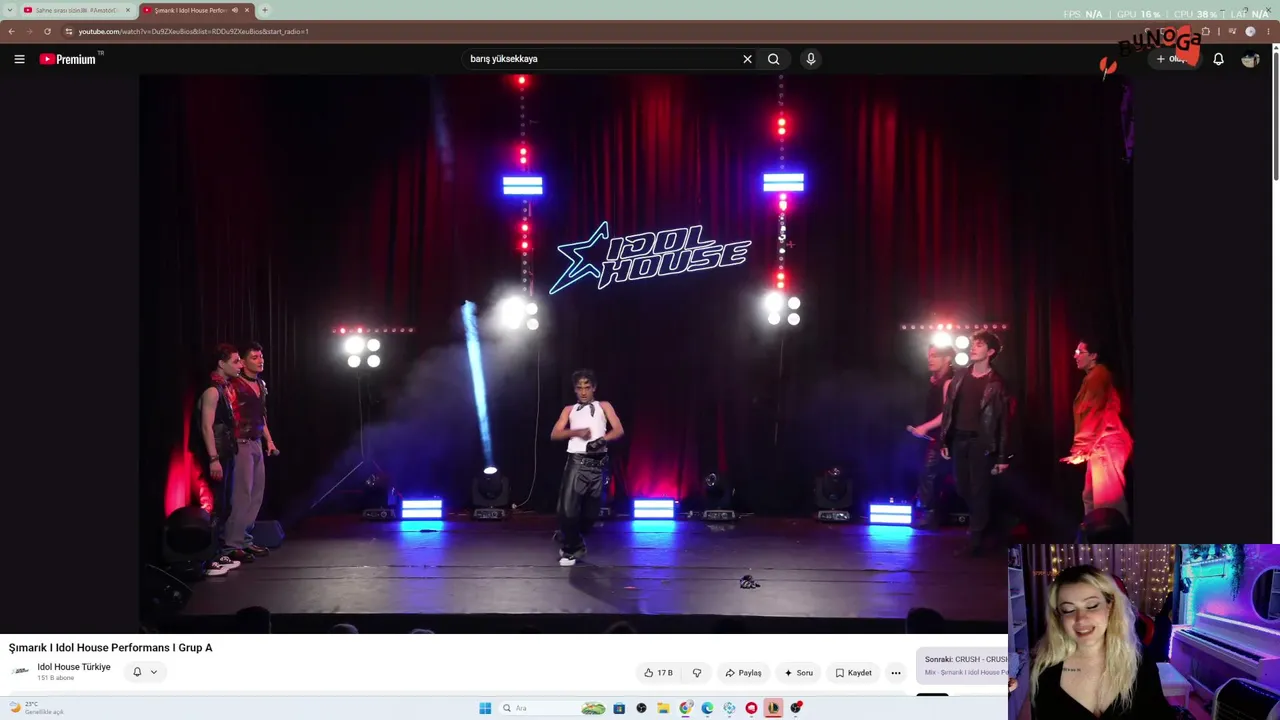This screenshot has height=720, width=1280.
Task: Open the Soru (Ask) button
Action: [799, 673]
